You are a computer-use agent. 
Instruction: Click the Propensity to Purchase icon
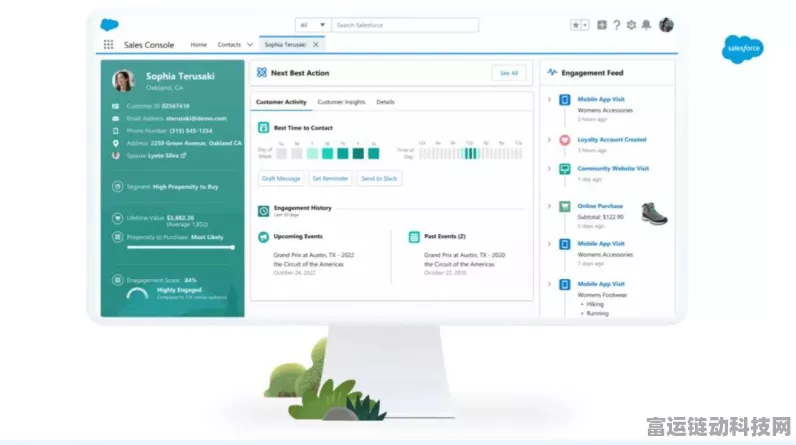[117, 237]
